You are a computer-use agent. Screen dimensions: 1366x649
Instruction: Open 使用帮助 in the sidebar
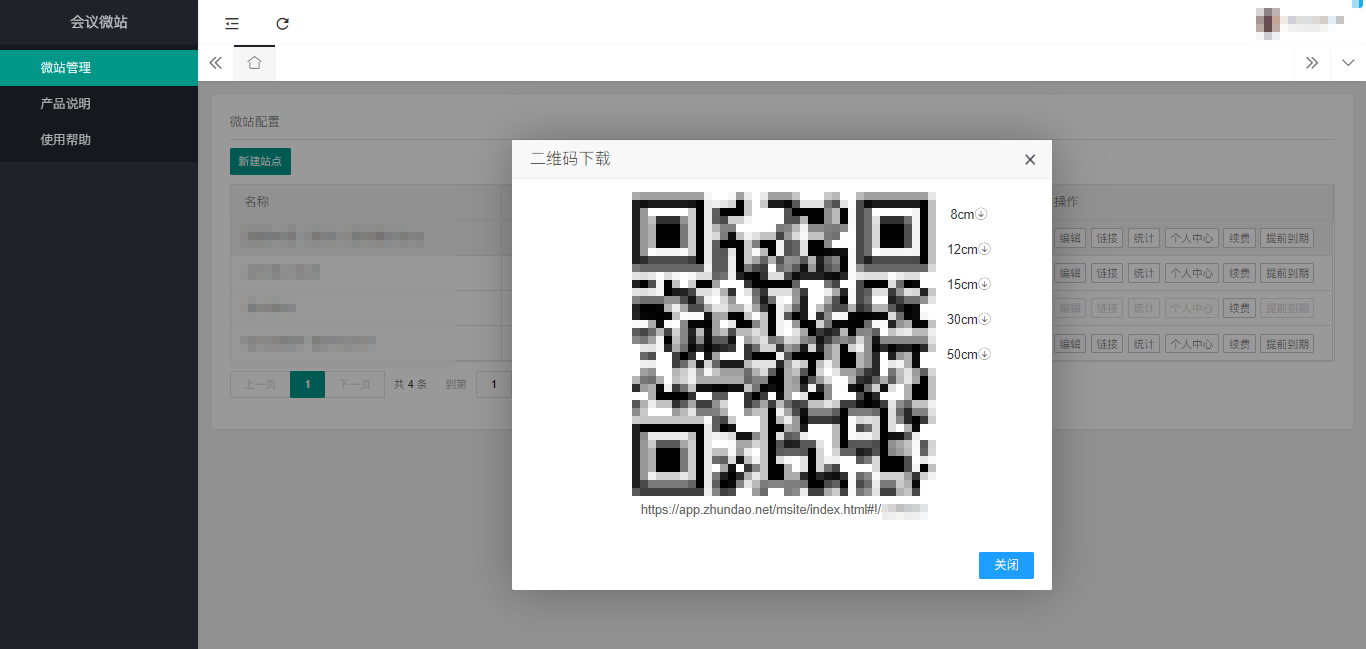(66, 140)
